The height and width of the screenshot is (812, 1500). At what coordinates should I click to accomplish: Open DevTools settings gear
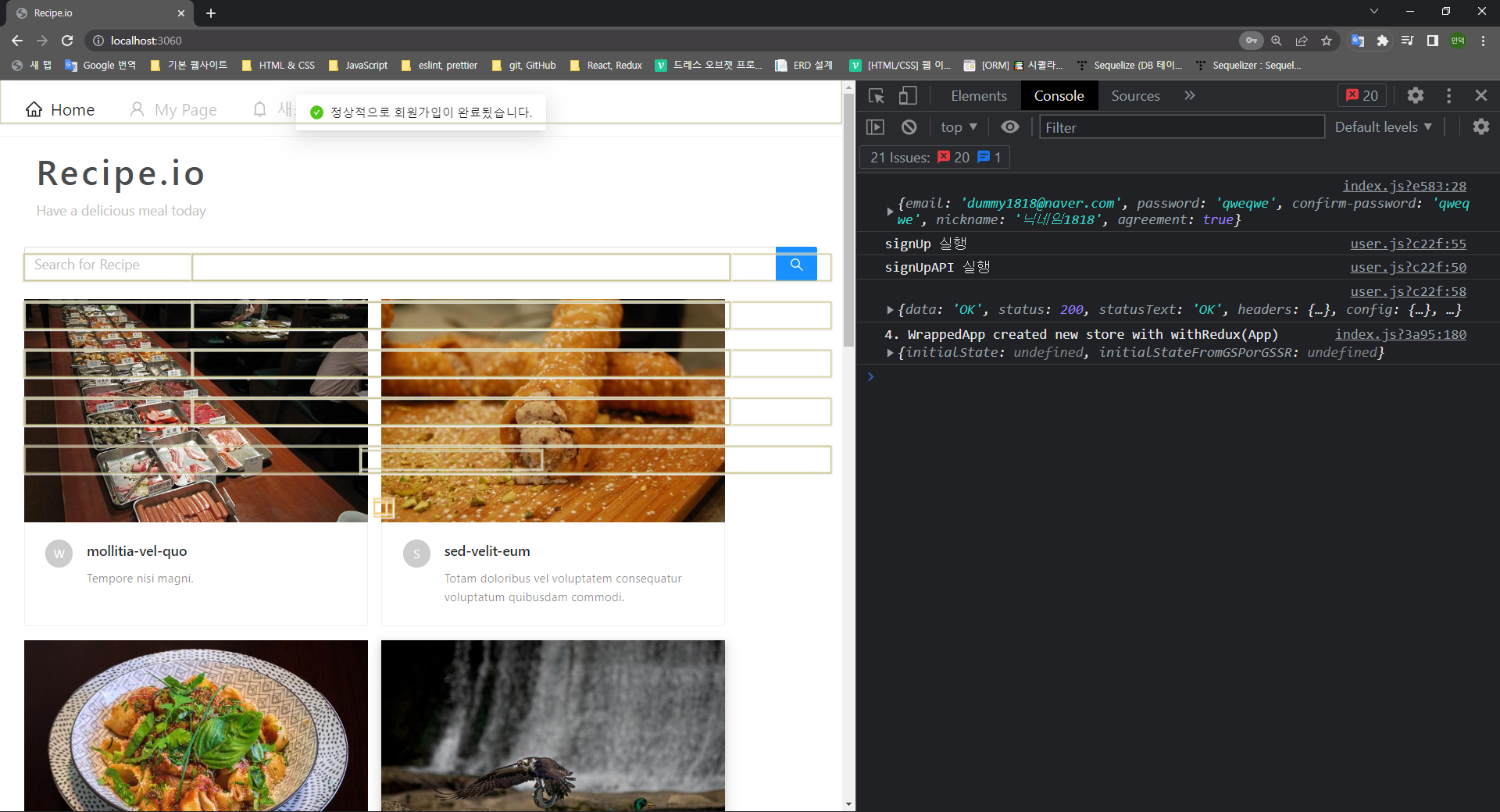(x=1416, y=95)
